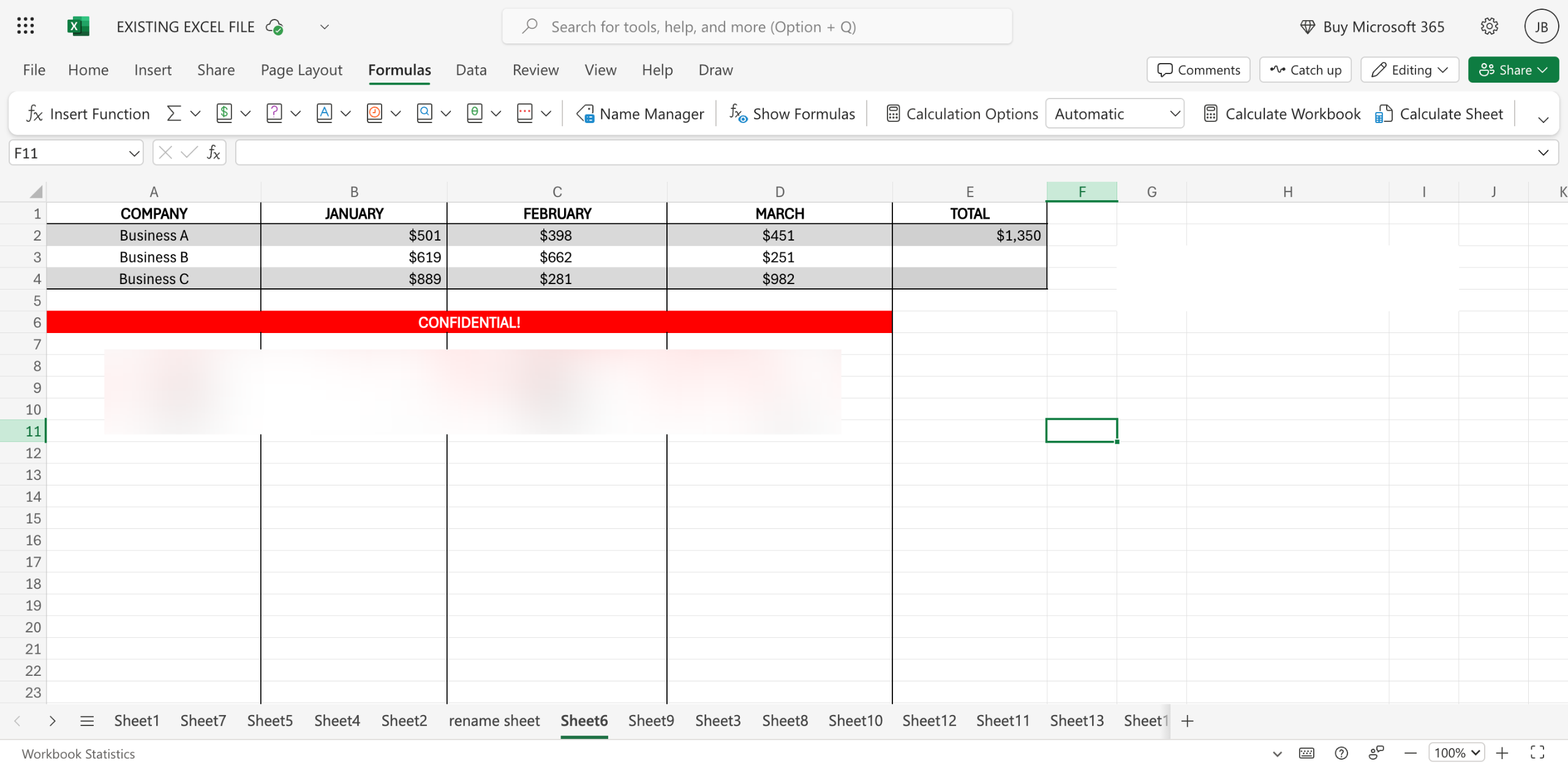
Task: Open the Lookup & Reference functions icon
Action: pos(424,114)
